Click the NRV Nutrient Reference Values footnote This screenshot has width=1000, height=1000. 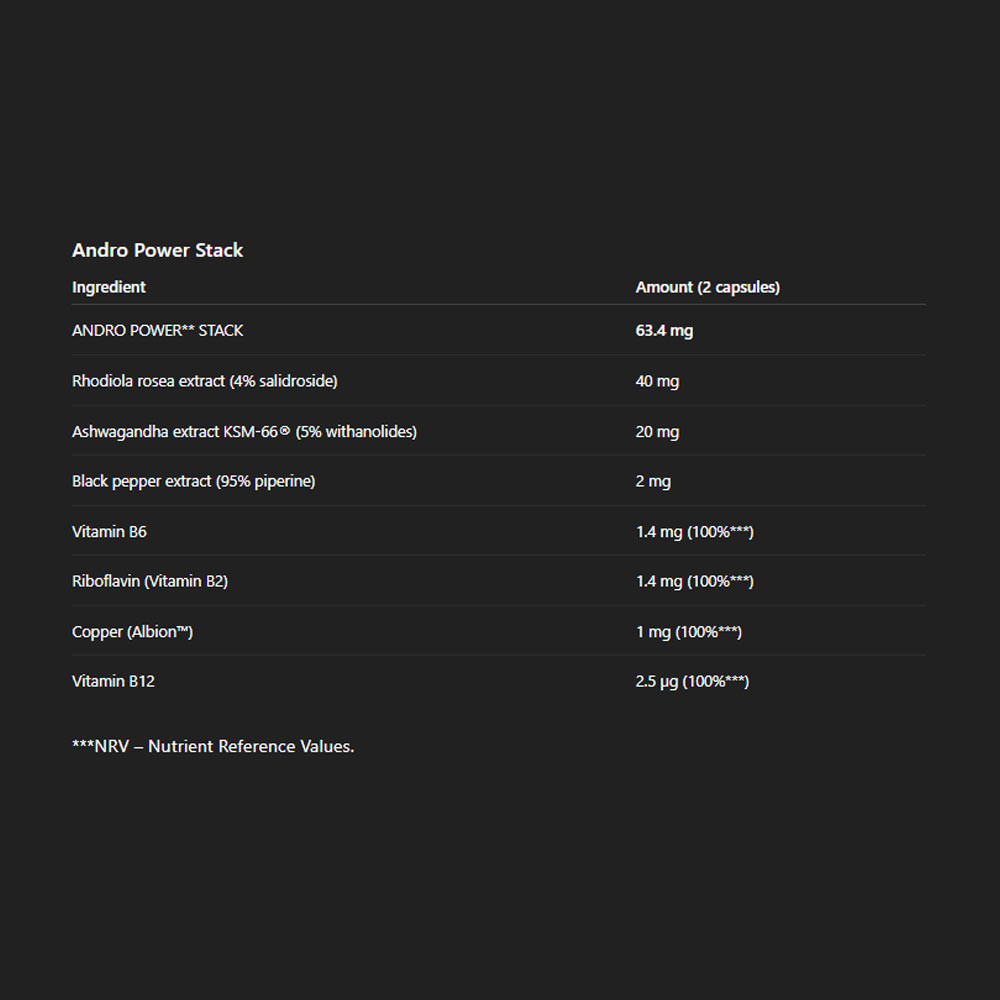click(213, 747)
